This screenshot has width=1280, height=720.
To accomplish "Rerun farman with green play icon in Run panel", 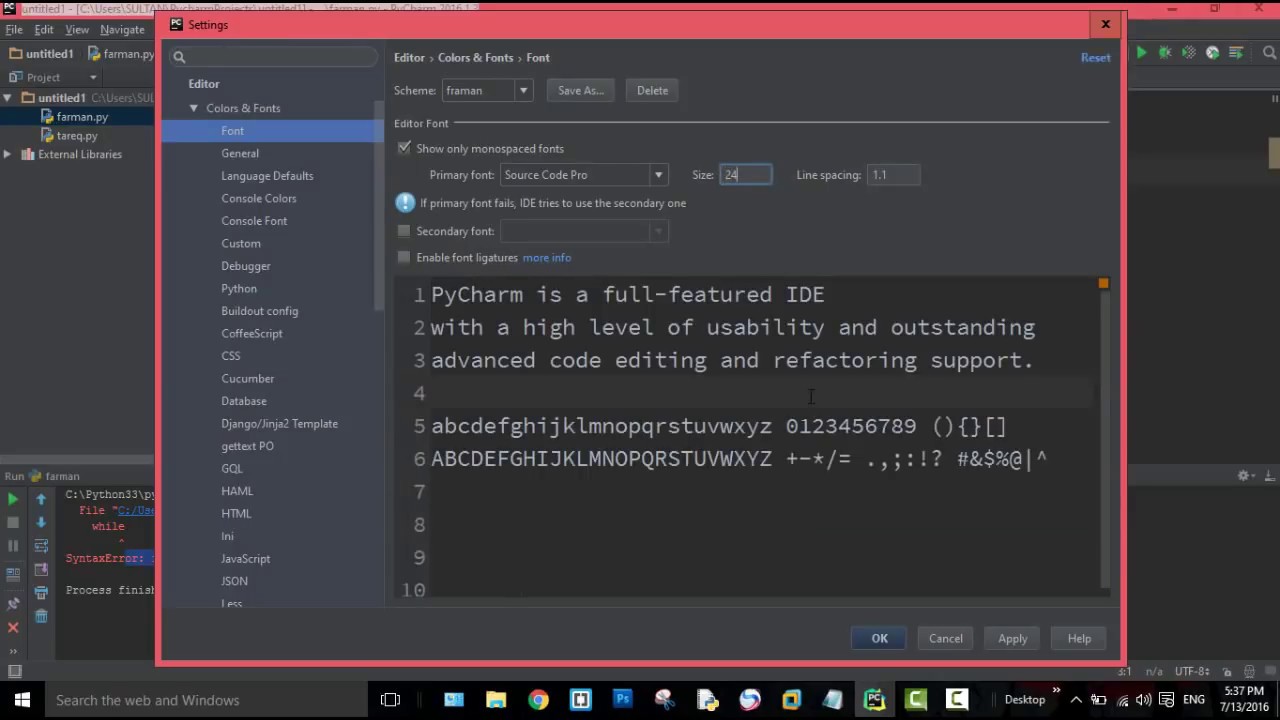I will click(13, 499).
